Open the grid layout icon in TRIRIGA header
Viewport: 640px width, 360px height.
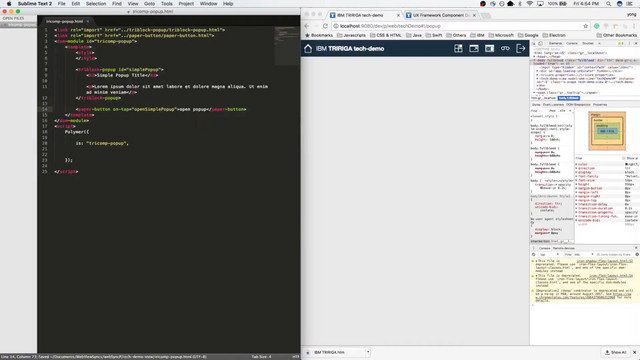[458, 49]
